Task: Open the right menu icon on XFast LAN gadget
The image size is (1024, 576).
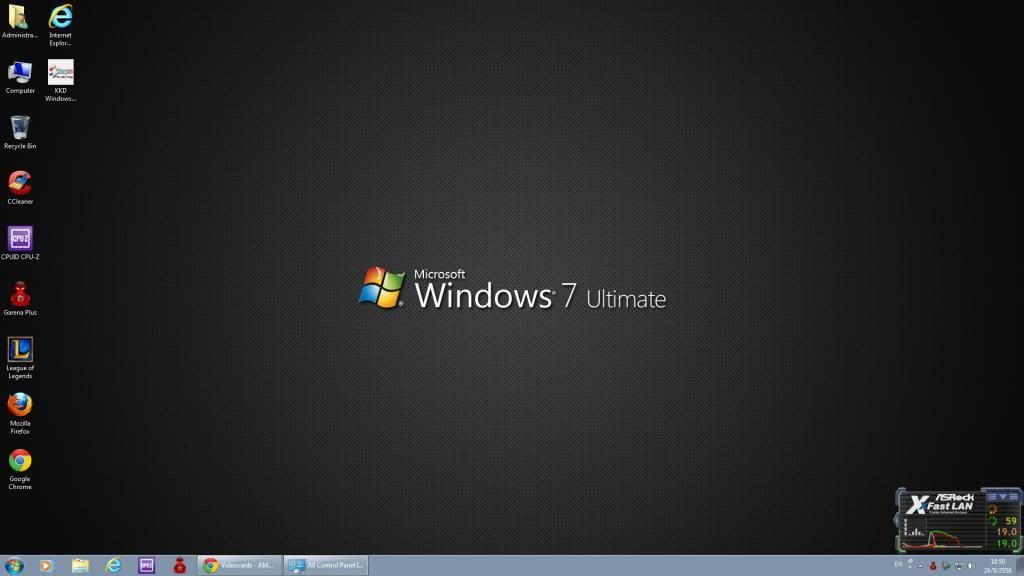Action: click(x=1014, y=497)
